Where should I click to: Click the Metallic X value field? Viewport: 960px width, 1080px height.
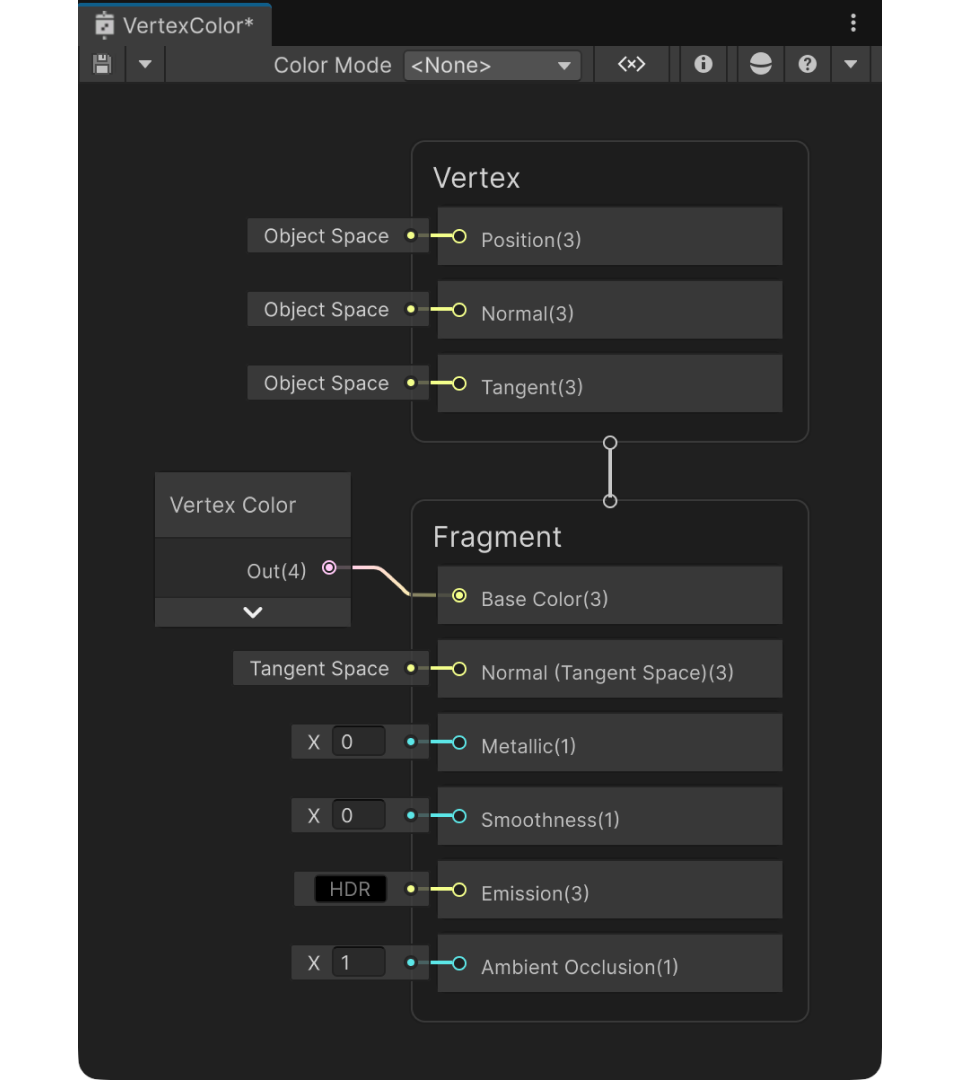[x=358, y=742]
